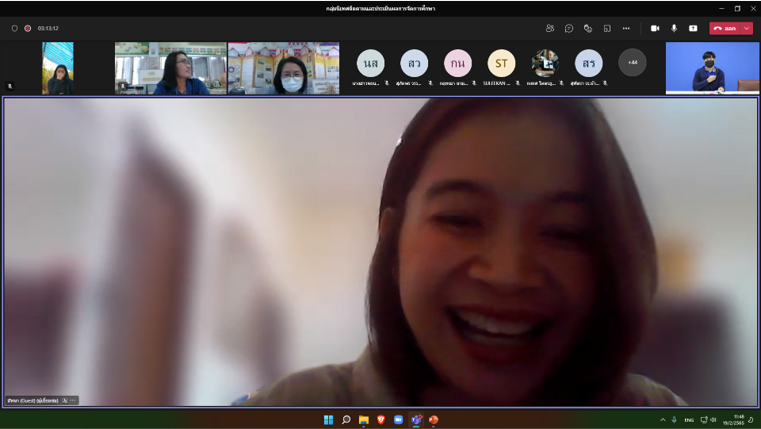Select the sign language interpreter video tile
Image resolution: width=761 pixels, height=429 pixels.
pyautogui.click(x=712, y=68)
